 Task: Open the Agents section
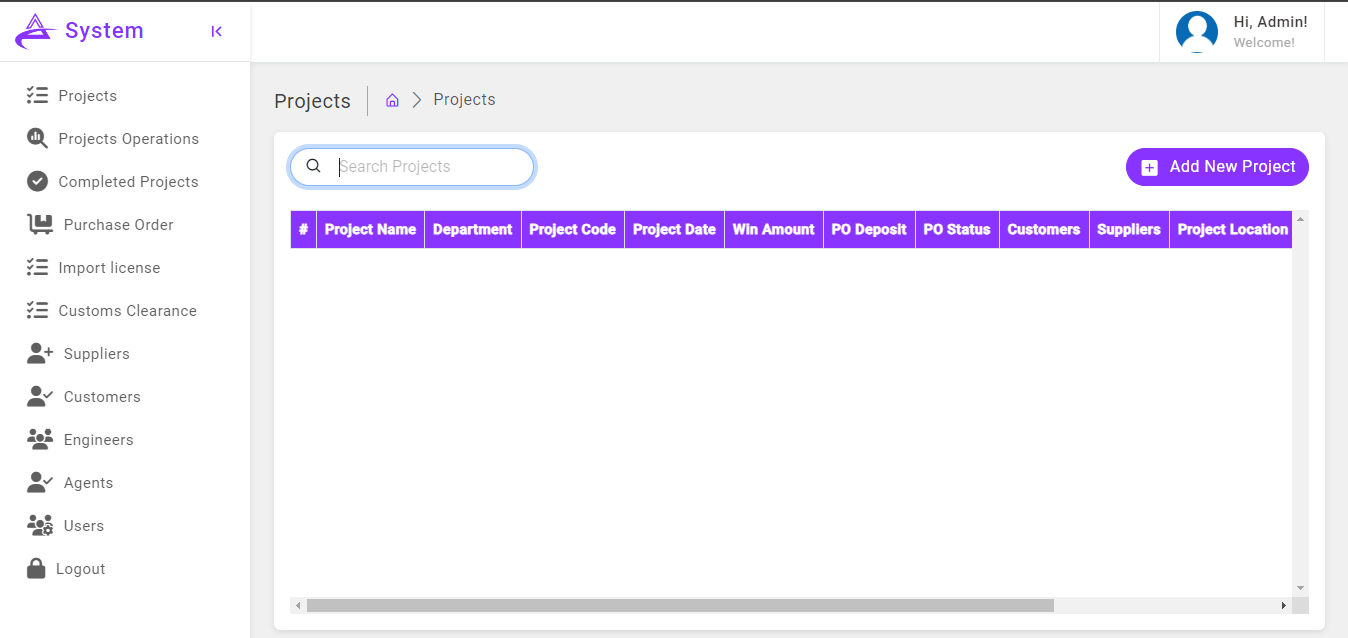[x=88, y=483]
